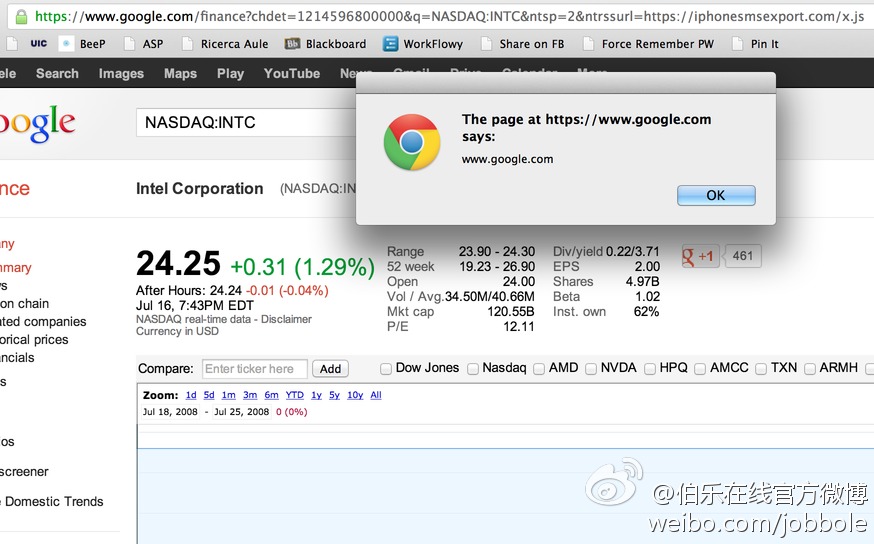Click the green padlock icon in address bar
Screen dimensions: 874x544
pos(21,17)
